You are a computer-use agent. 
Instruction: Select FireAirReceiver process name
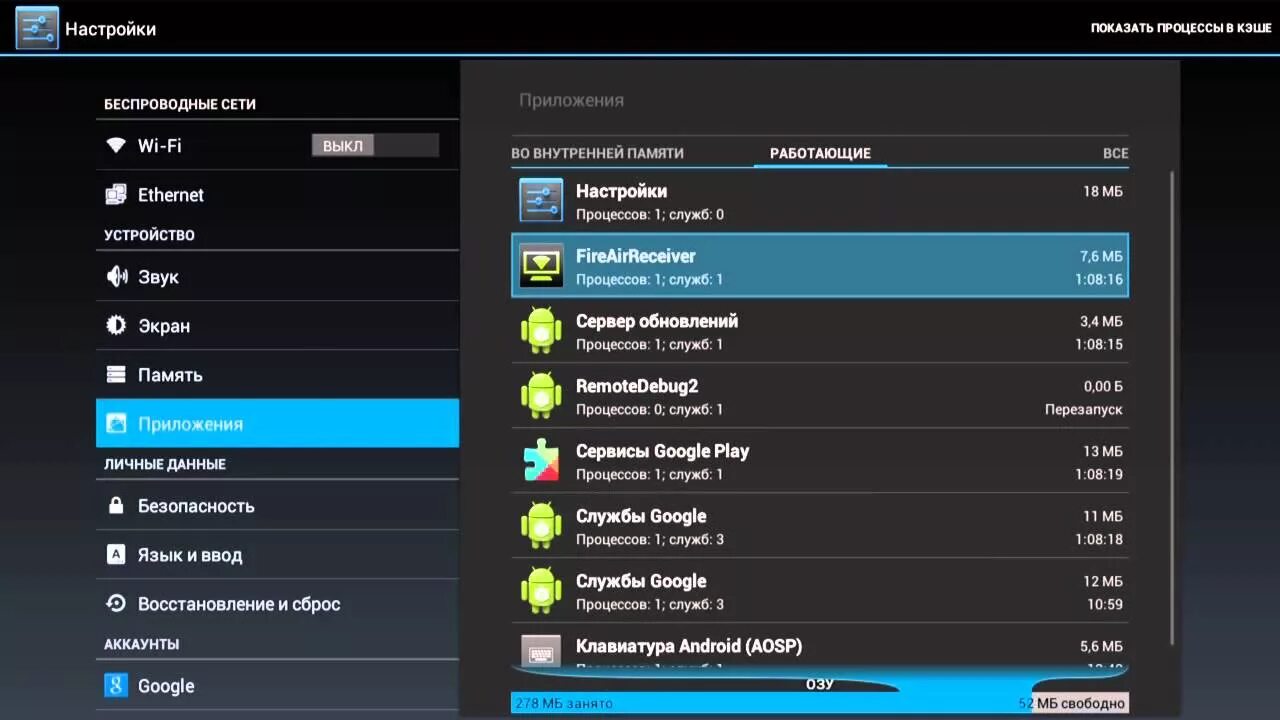tap(635, 256)
